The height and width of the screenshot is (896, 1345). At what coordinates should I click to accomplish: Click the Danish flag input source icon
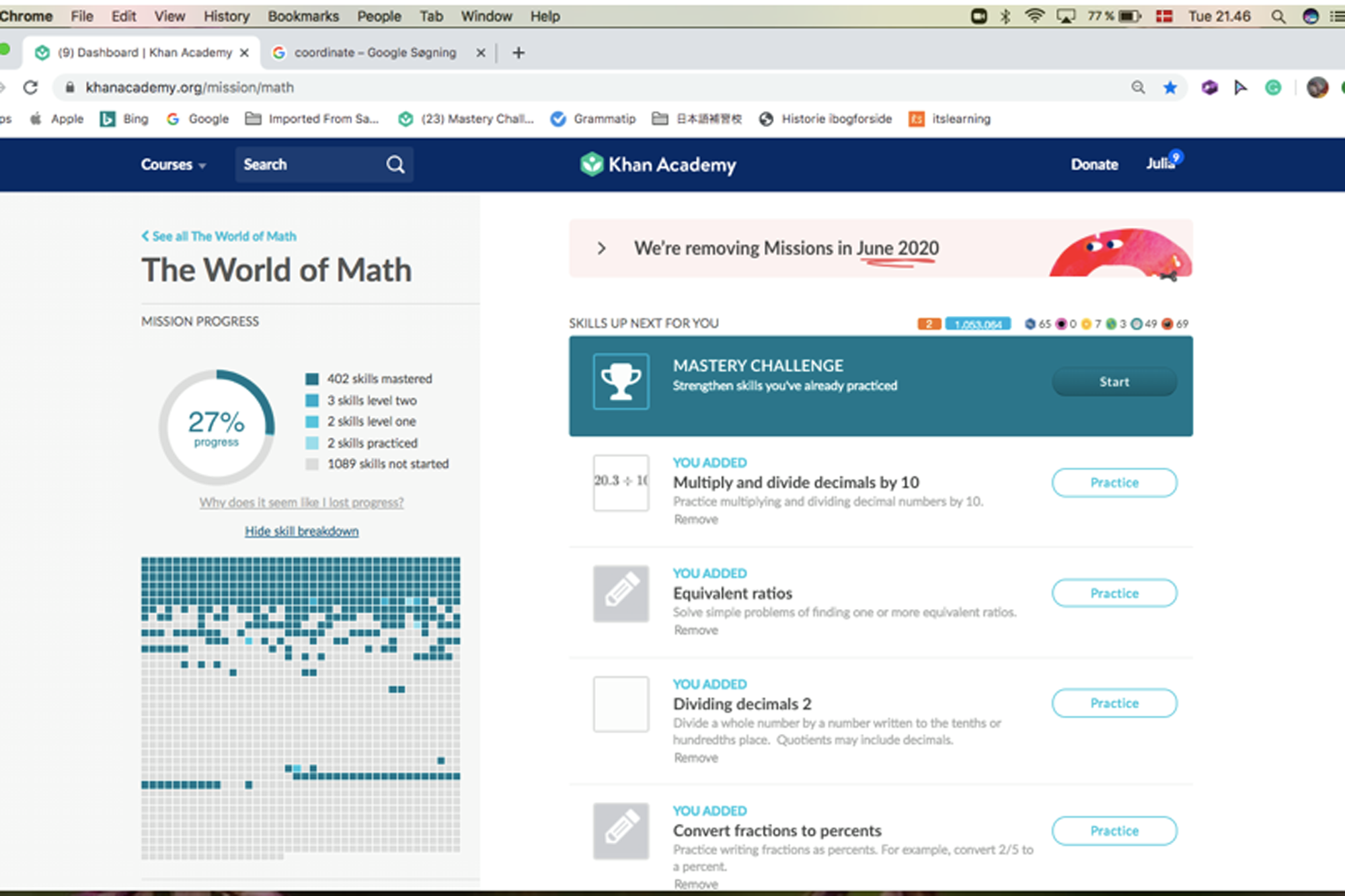point(1164,16)
